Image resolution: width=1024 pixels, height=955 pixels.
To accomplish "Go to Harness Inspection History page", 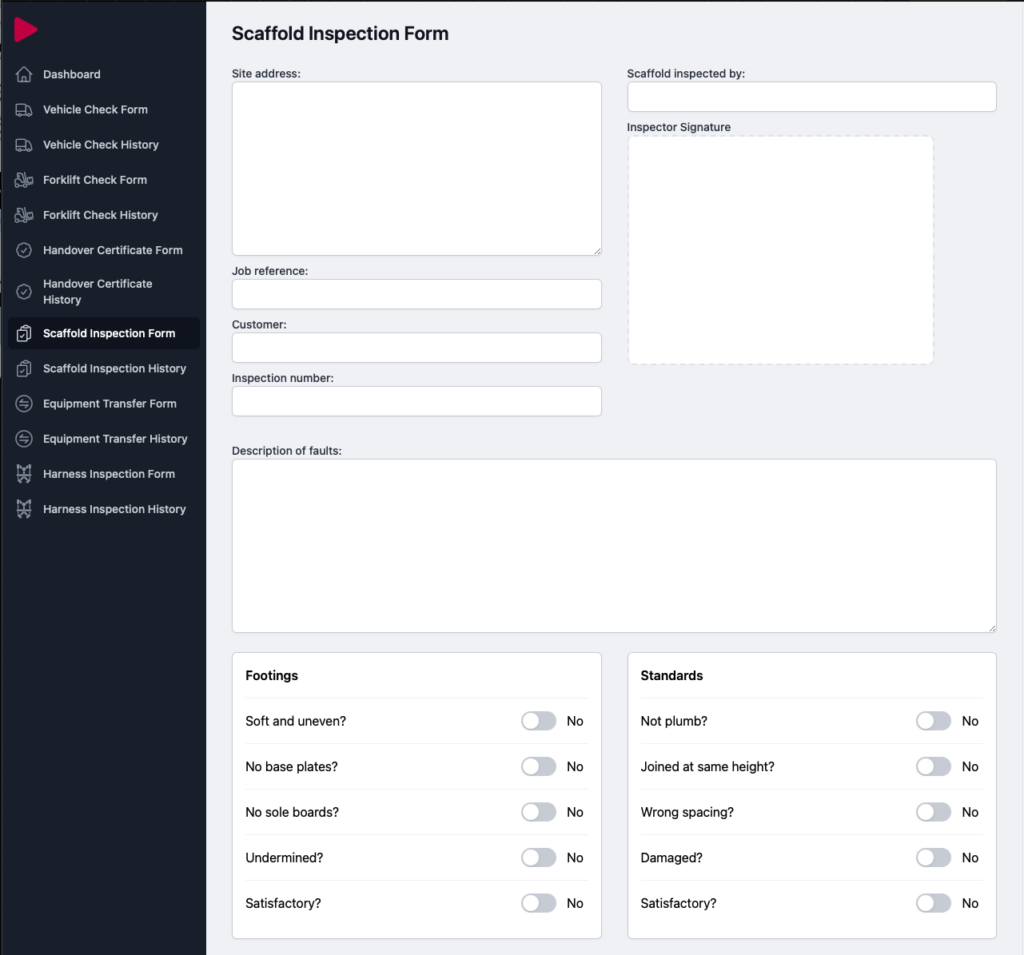I will pyautogui.click(x=114, y=509).
